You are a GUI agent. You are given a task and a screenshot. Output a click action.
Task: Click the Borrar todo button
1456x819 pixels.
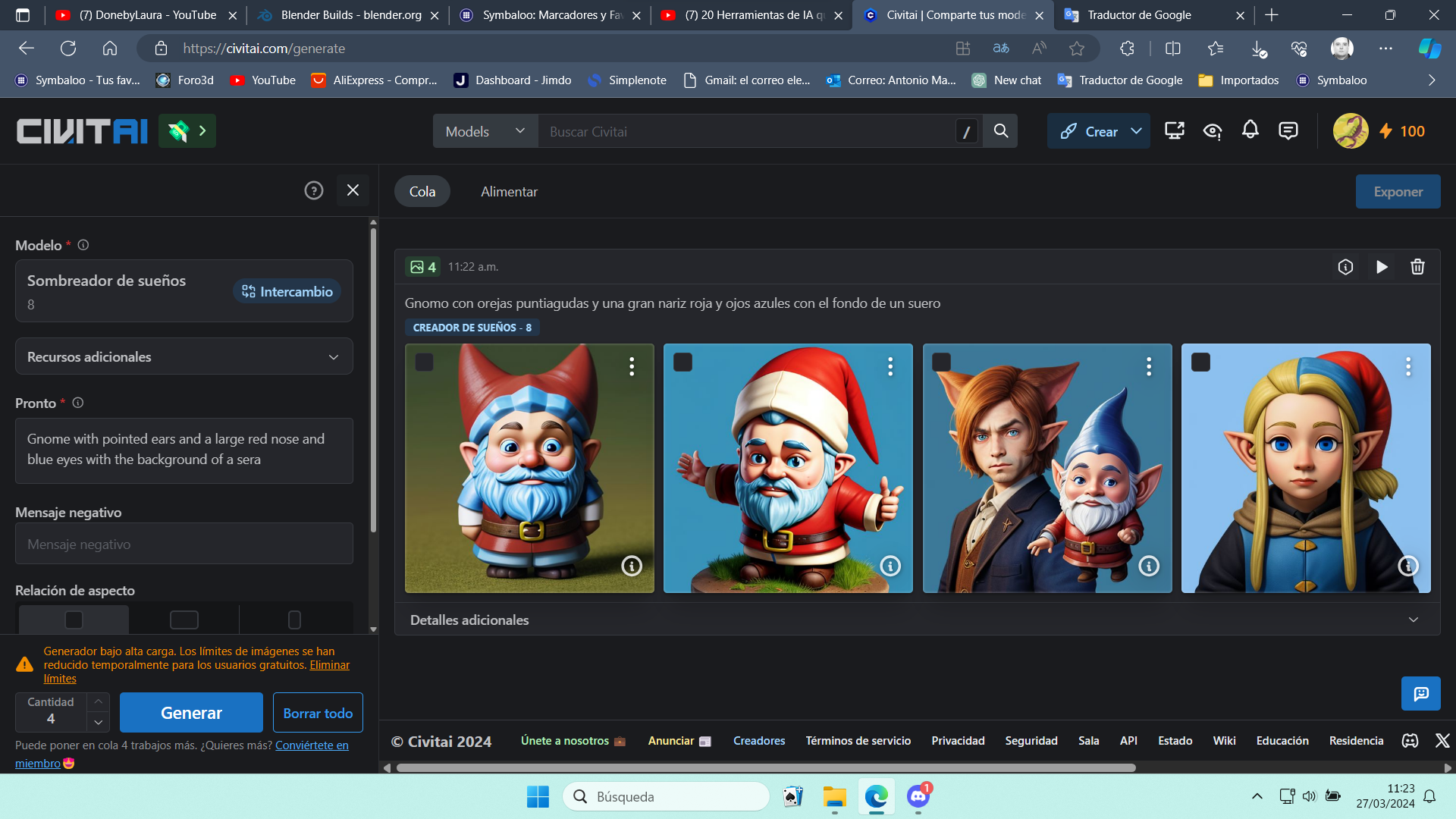coord(318,713)
